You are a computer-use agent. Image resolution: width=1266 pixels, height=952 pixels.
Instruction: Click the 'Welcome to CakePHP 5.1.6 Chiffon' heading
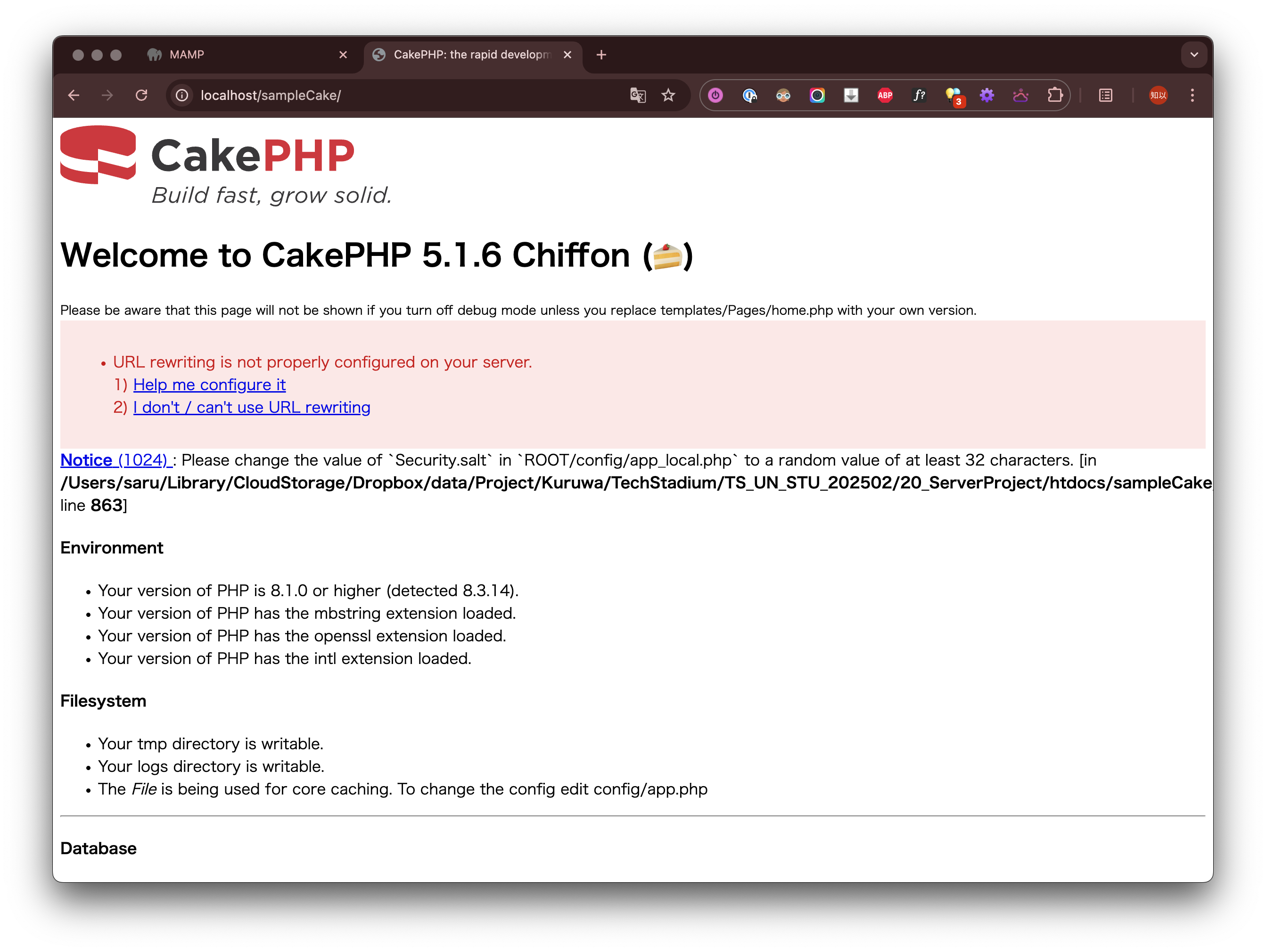click(377, 255)
